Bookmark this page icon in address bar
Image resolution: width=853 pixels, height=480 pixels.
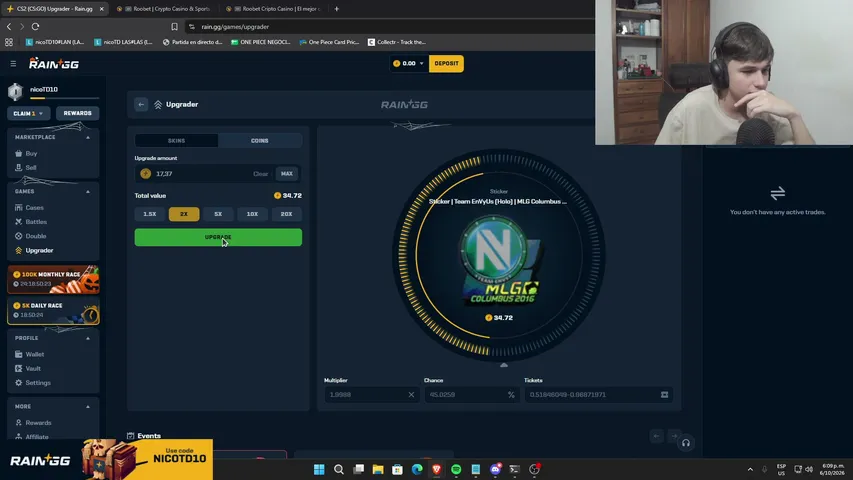pyautogui.click(x=174, y=26)
